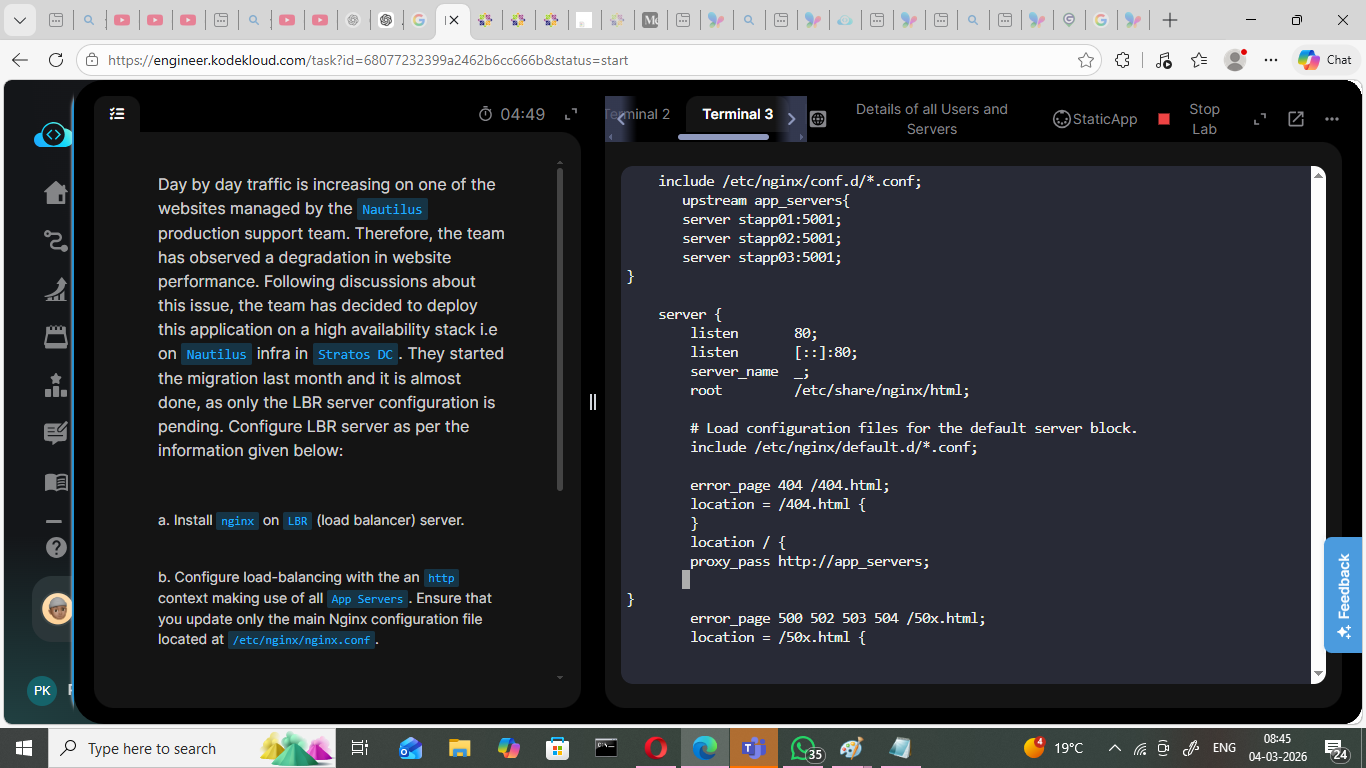Open browser Settings and more menu
The width and height of the screenshot is (1366, 768).
click(x=1271, y=60)
